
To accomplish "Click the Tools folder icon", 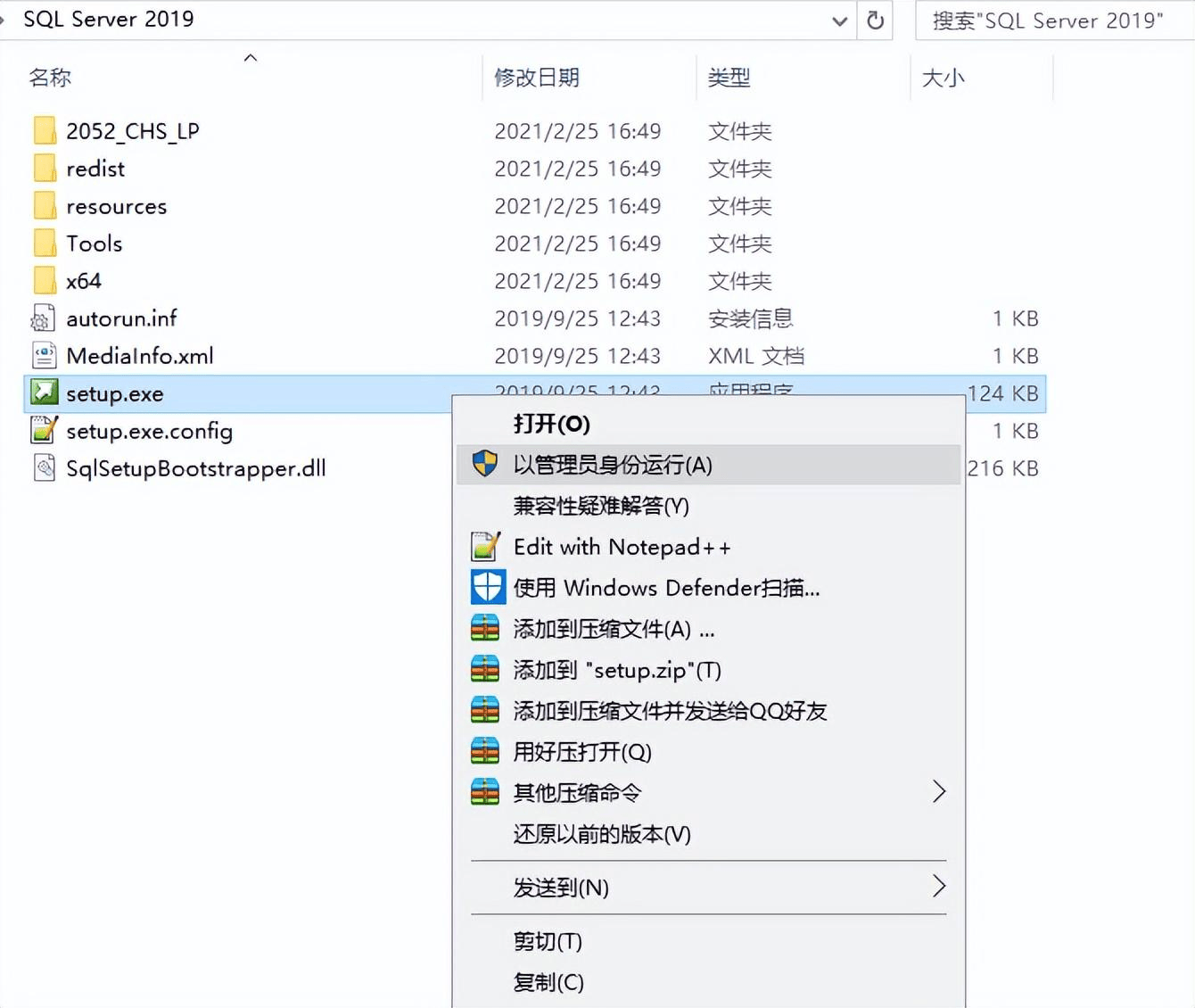I will tap(45, 244).
